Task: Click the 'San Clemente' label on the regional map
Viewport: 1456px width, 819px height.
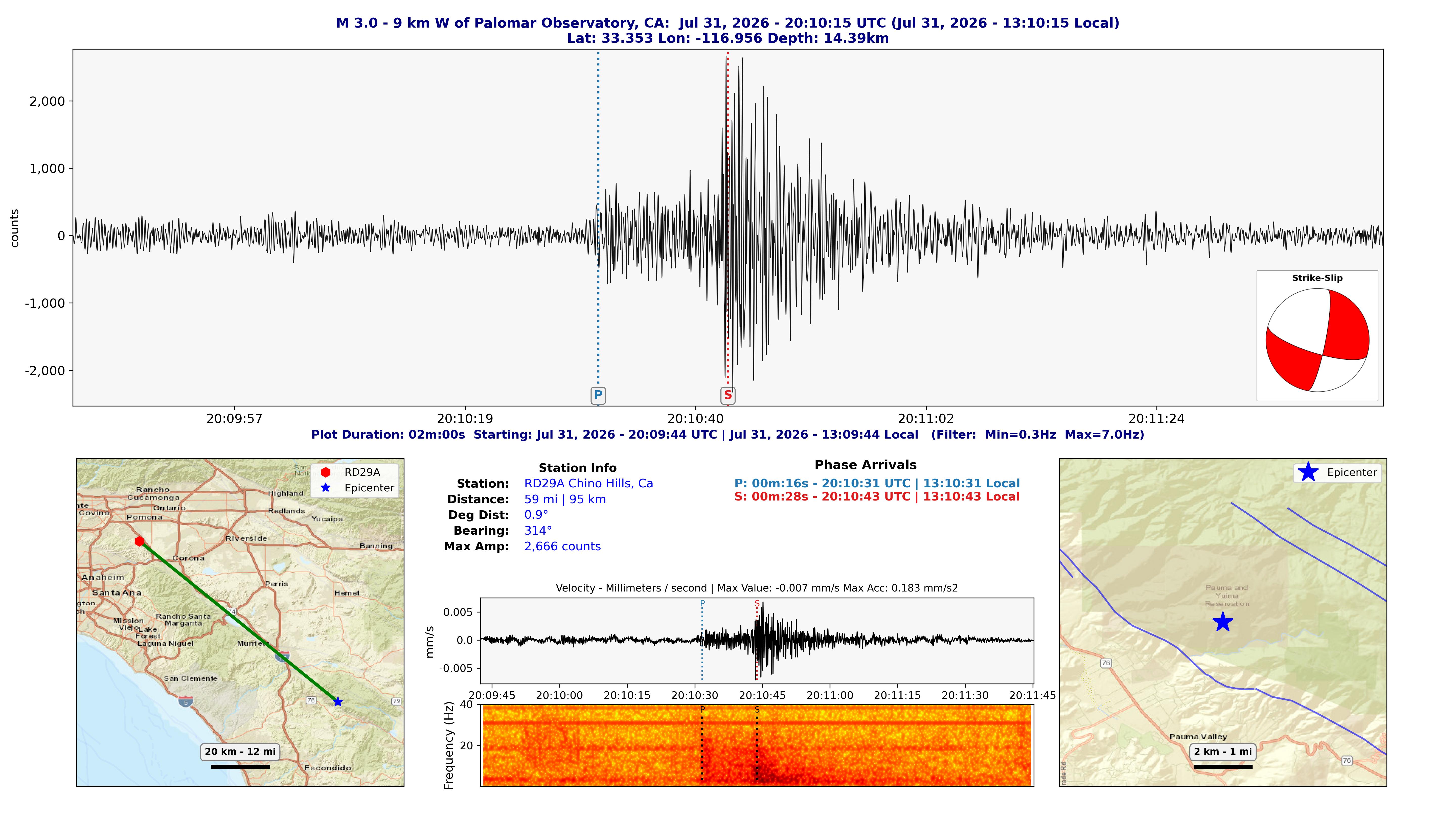Action: click(191, 678)
